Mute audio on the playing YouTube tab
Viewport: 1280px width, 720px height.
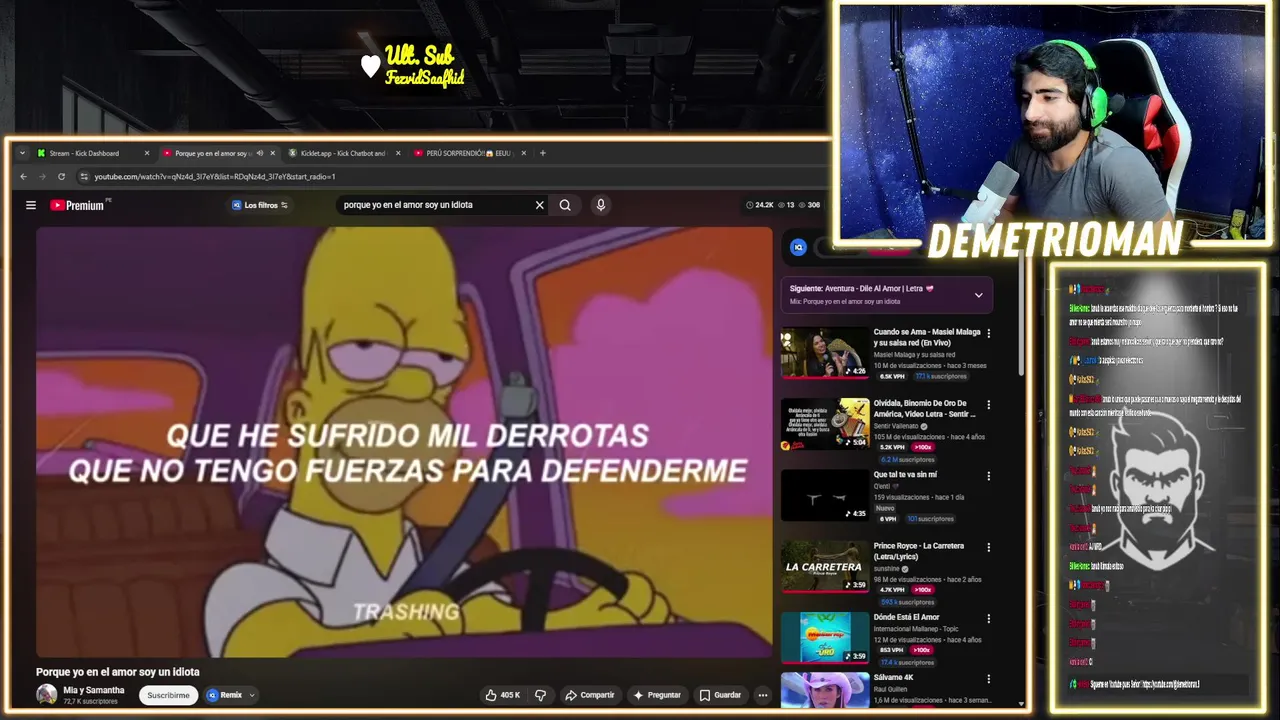(259, 153)
